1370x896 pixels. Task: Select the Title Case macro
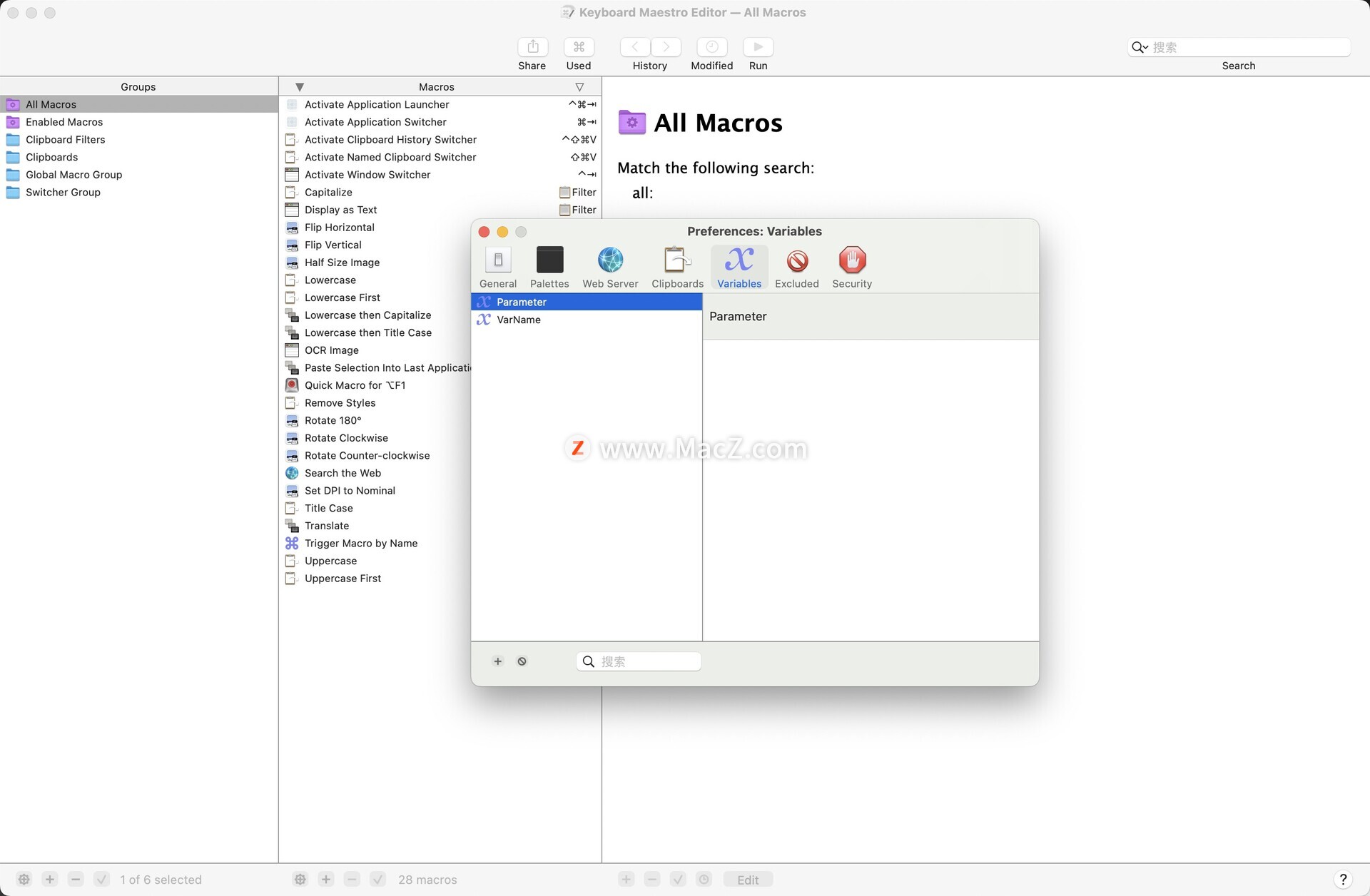pos(375,509)
